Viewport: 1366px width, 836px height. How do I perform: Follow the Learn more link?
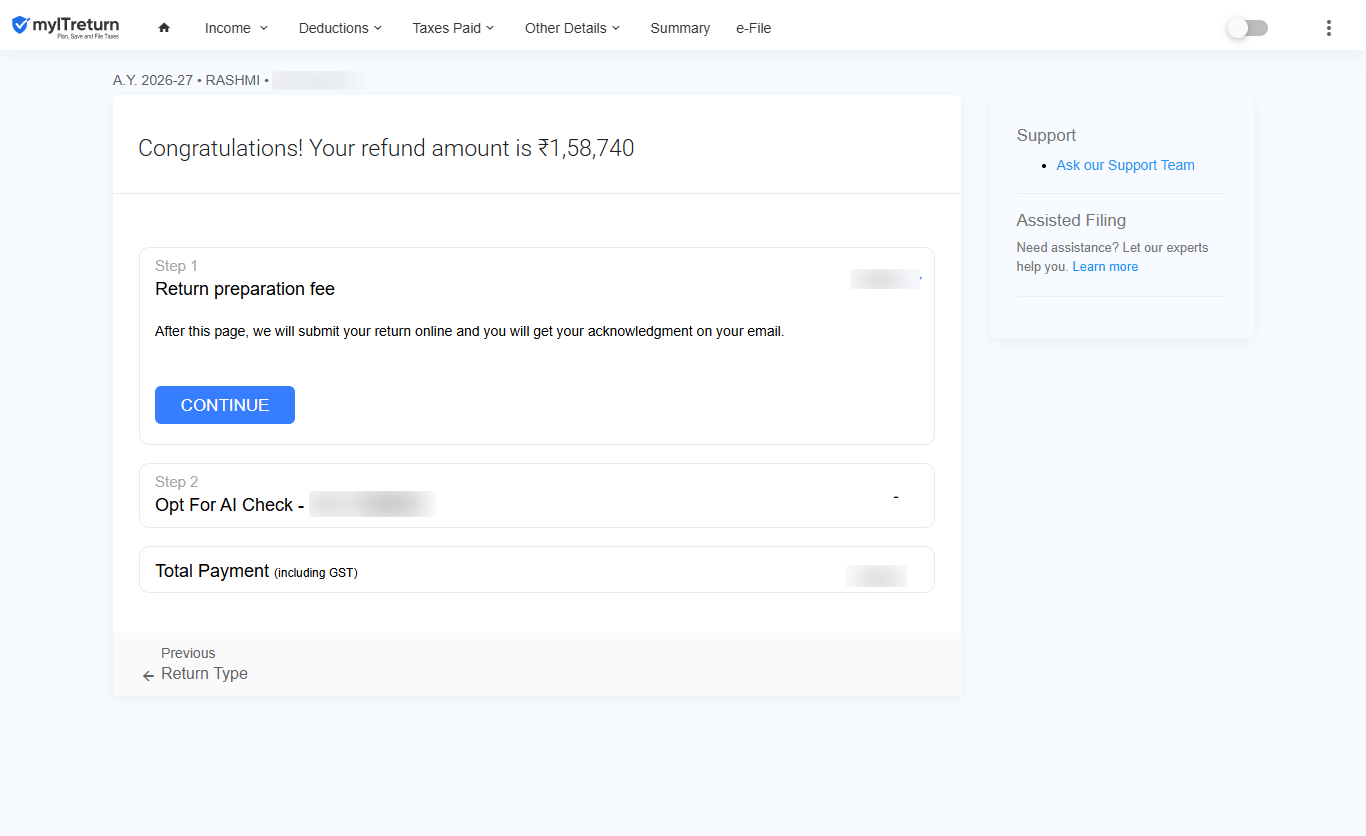[1105, 267]
